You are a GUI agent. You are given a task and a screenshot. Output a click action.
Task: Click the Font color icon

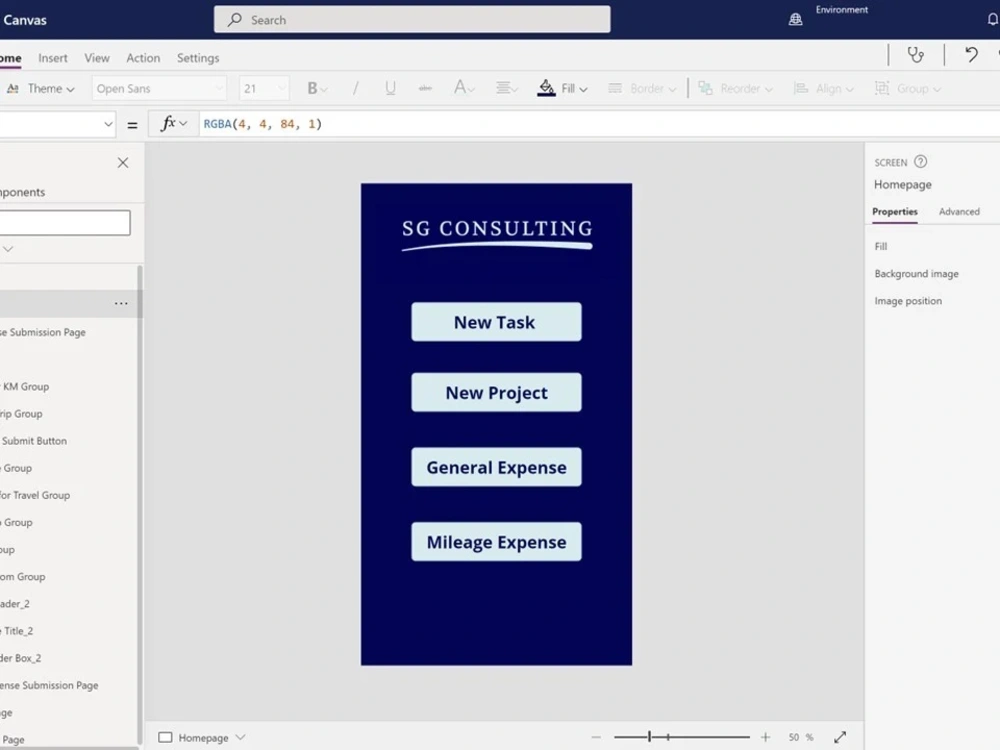457,88
